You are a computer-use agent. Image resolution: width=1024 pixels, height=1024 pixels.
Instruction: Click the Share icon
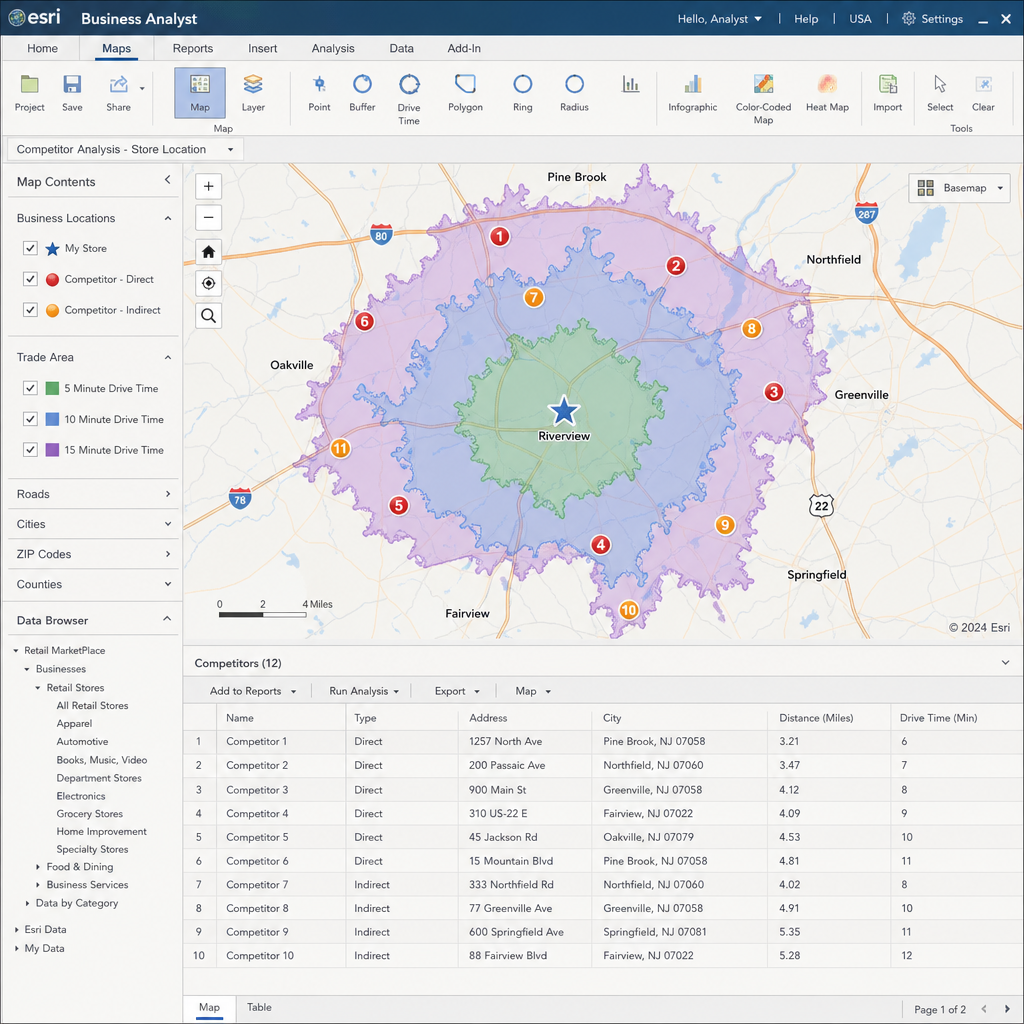coord(118,93)
